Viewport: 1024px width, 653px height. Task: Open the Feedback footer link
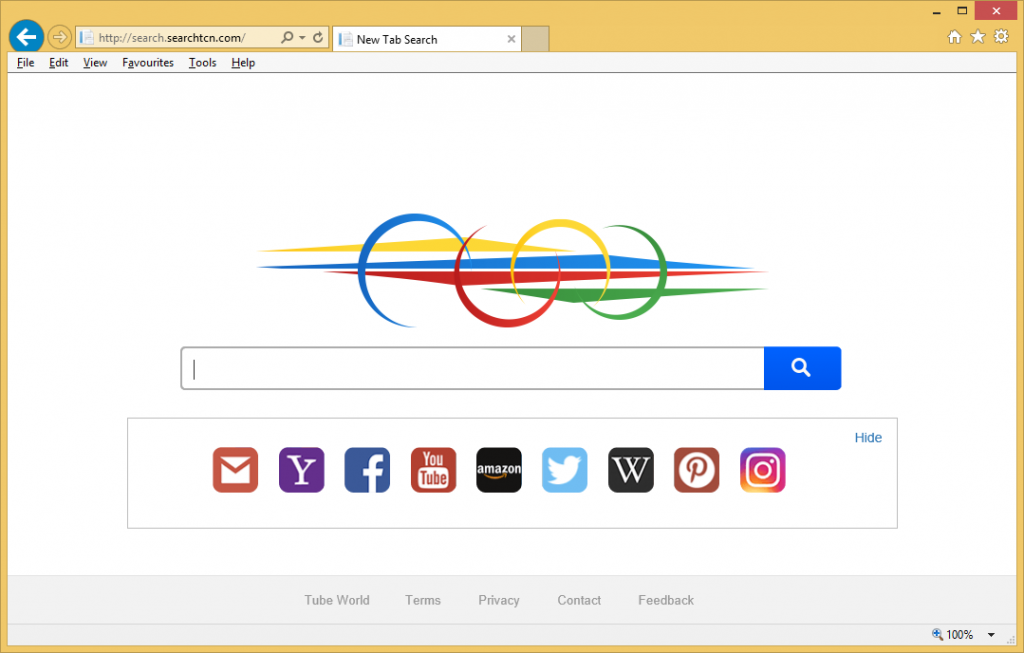666,600
